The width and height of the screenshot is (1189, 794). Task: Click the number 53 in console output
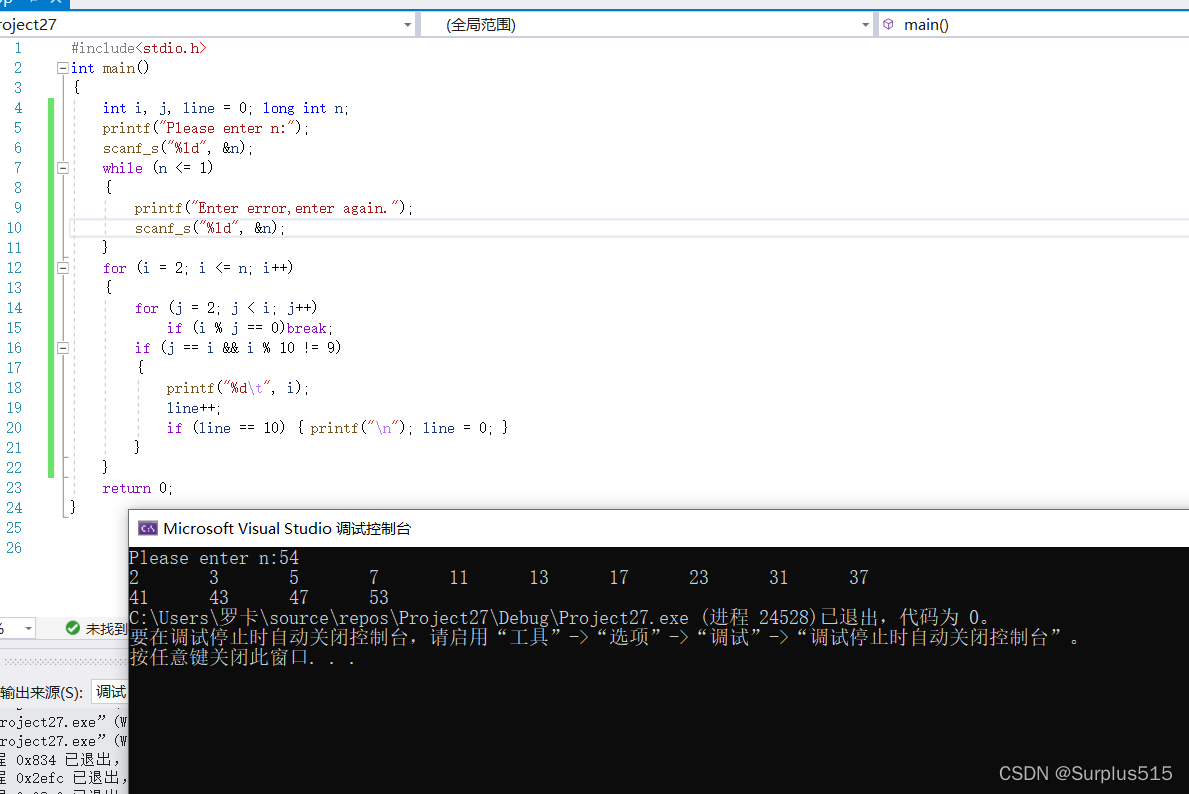379,597
